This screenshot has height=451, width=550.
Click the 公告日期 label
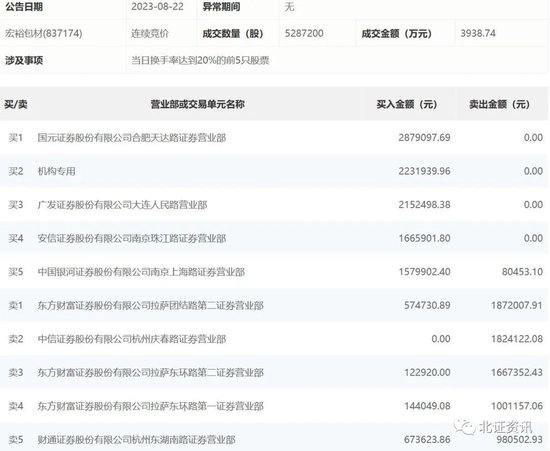[24, 7]
